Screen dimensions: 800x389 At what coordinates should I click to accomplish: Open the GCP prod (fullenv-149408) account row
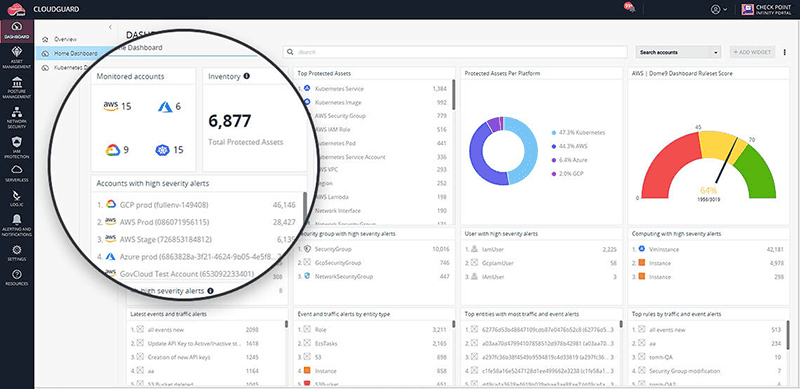pyautogui.click(x=196, y=205)
